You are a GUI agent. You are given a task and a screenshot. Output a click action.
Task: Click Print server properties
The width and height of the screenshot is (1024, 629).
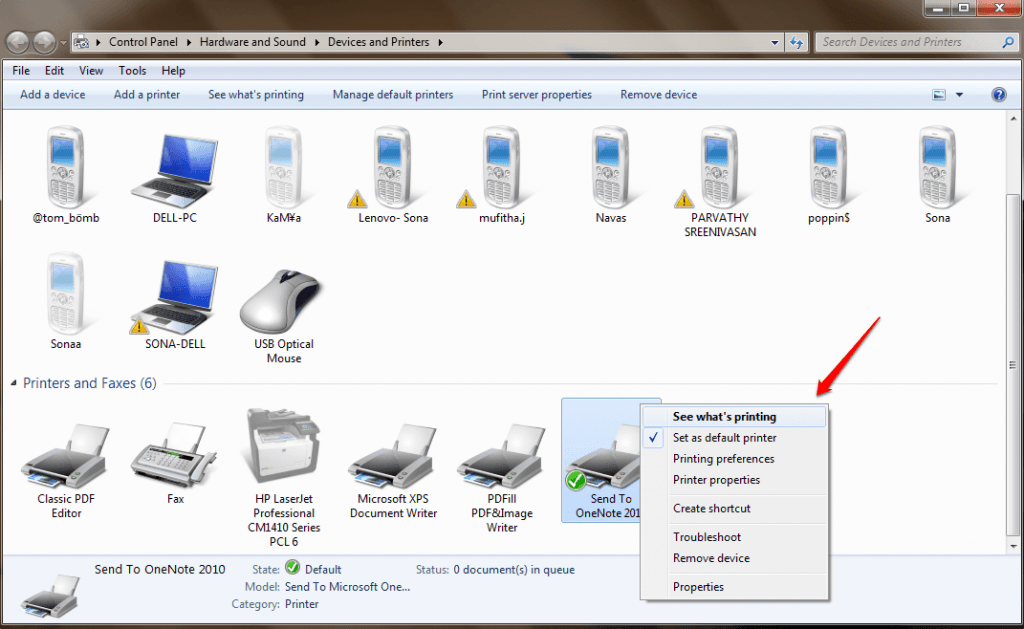(536, 94)
